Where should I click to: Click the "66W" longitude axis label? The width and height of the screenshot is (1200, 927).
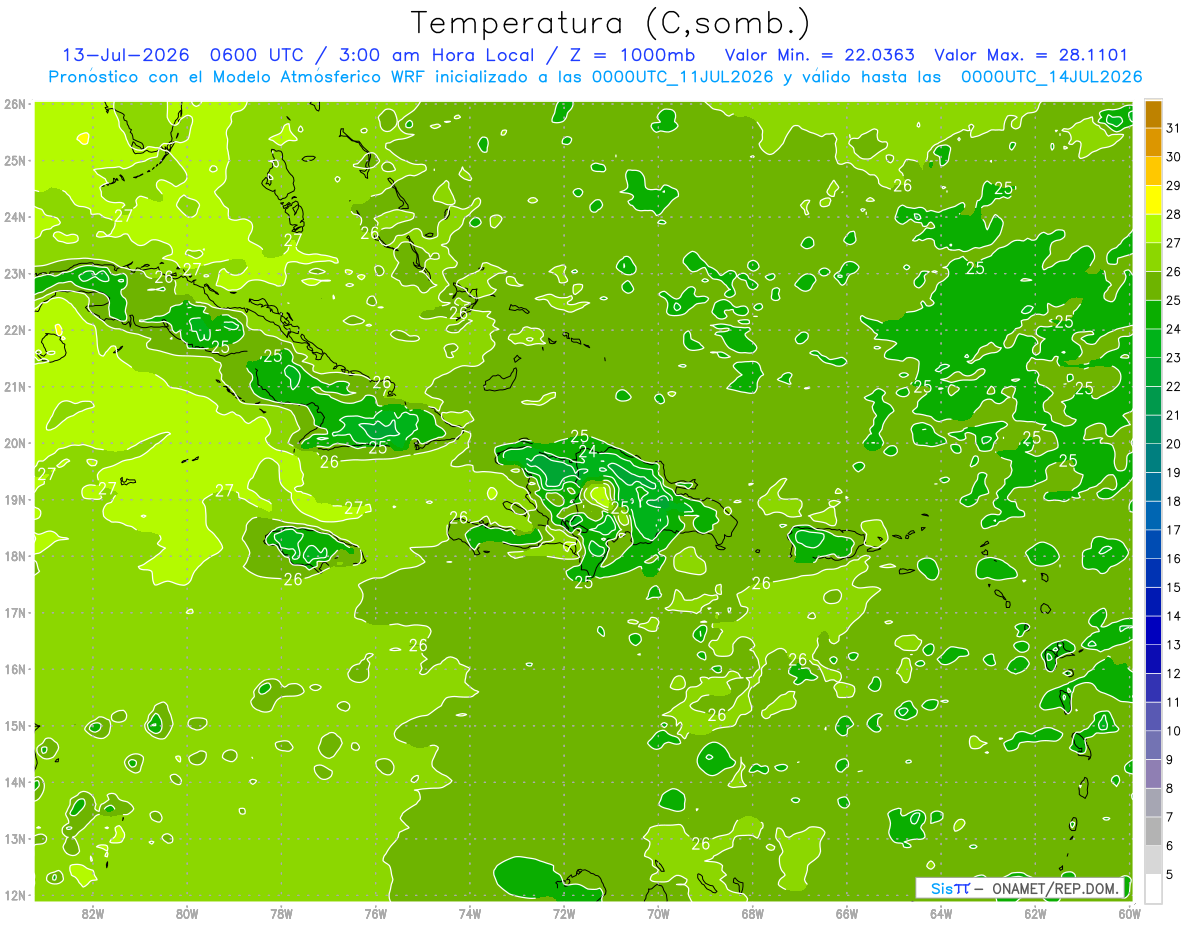(x=847, y=913)
